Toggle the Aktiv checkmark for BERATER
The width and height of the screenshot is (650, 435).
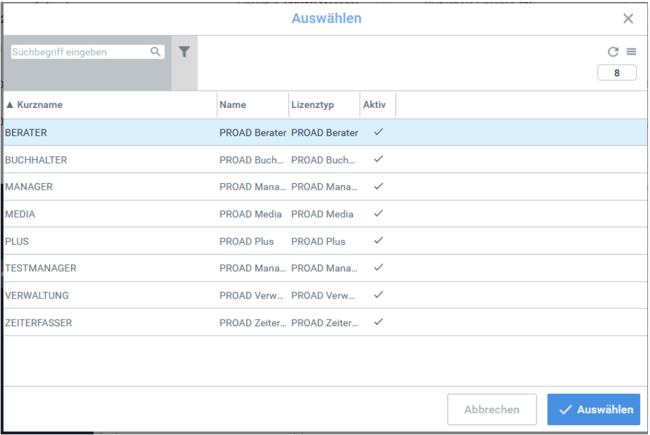click(x=378, y=132)
